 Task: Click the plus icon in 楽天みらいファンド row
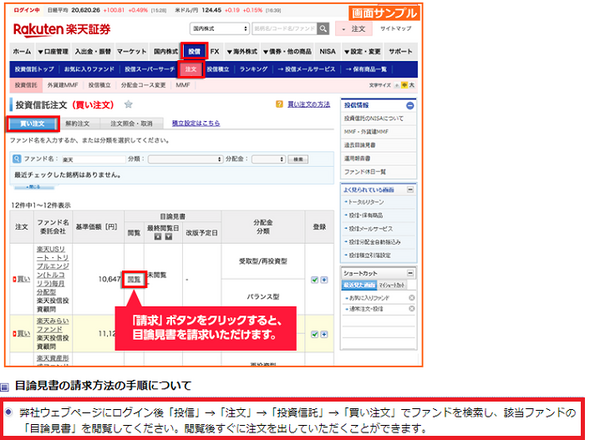coord(324,334)
